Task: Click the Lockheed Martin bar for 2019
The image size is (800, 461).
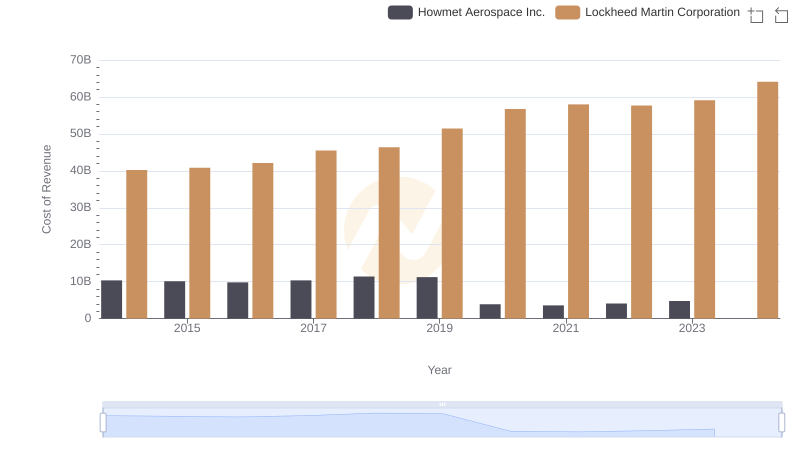Action: point(452,223)
